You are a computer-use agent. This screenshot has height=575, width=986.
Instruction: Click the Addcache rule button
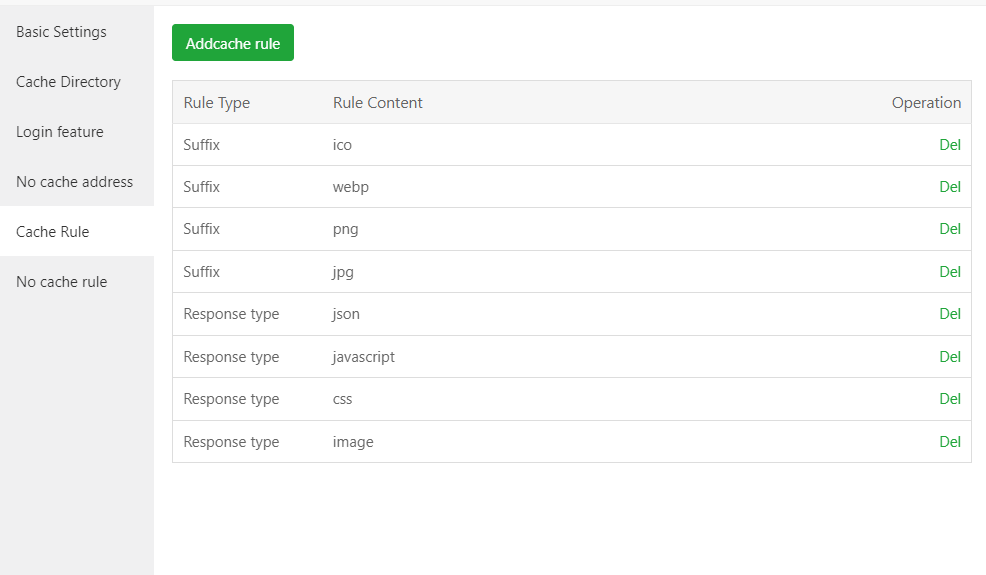tap(233, 43)
